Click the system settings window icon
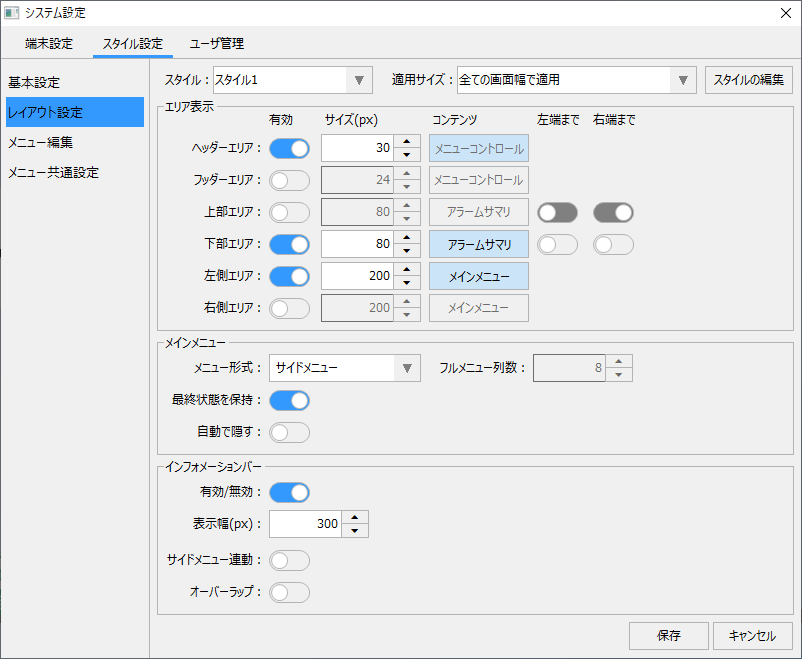802x659 pixels. click(12, 13)
